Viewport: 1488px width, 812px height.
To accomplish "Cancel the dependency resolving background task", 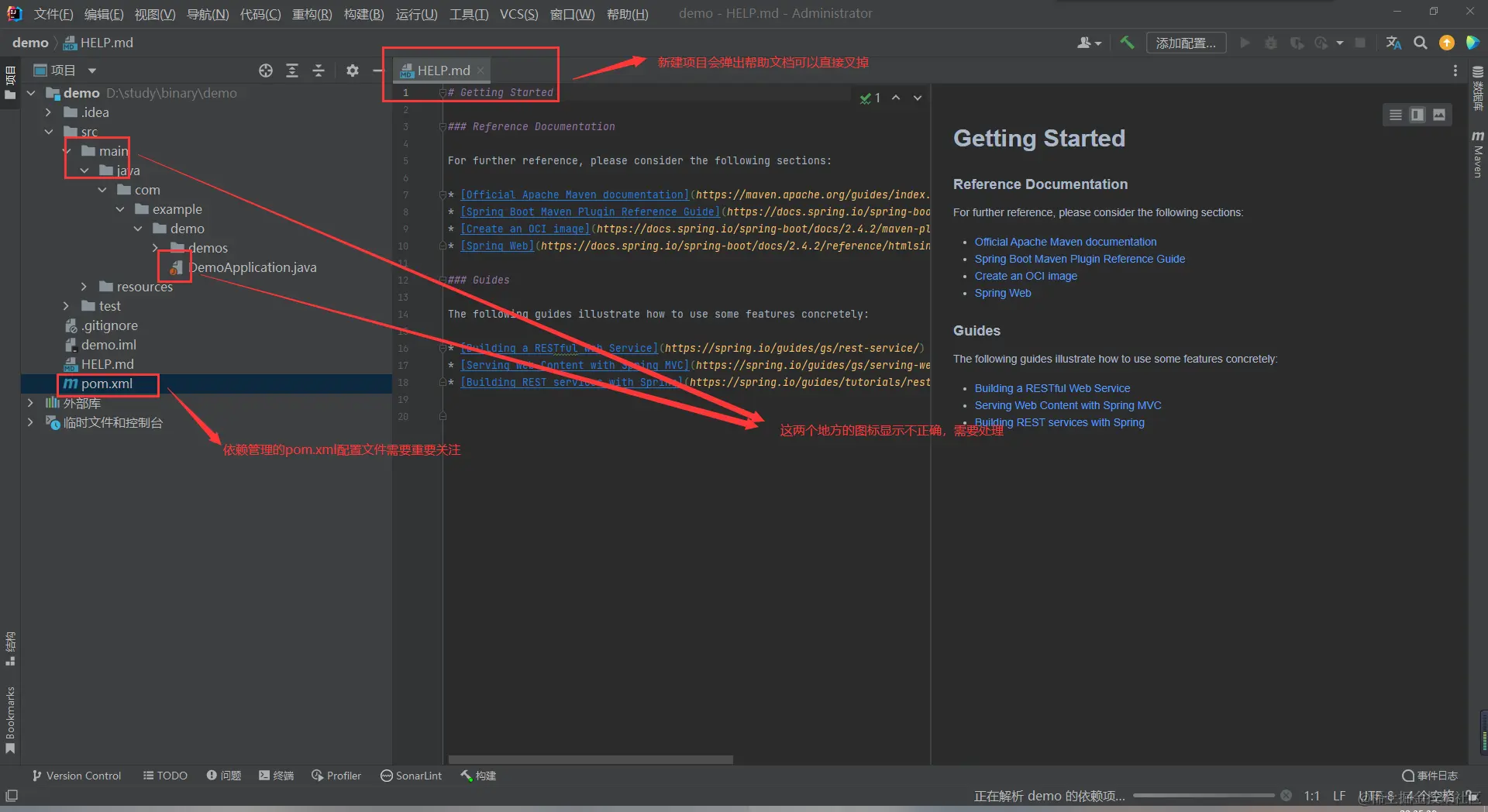I will tap(1286, 796).
